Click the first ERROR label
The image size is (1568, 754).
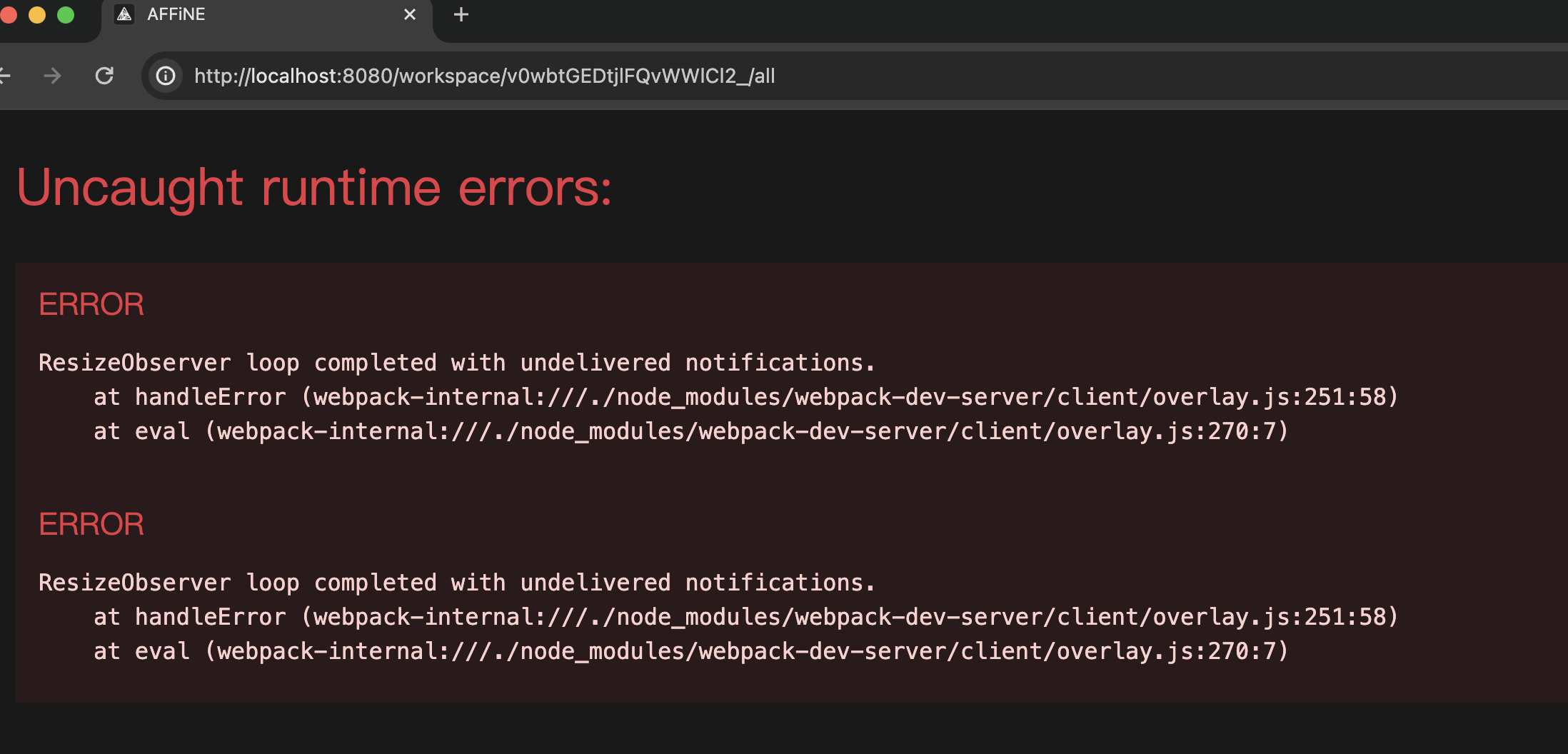click(x=91, y=305)
